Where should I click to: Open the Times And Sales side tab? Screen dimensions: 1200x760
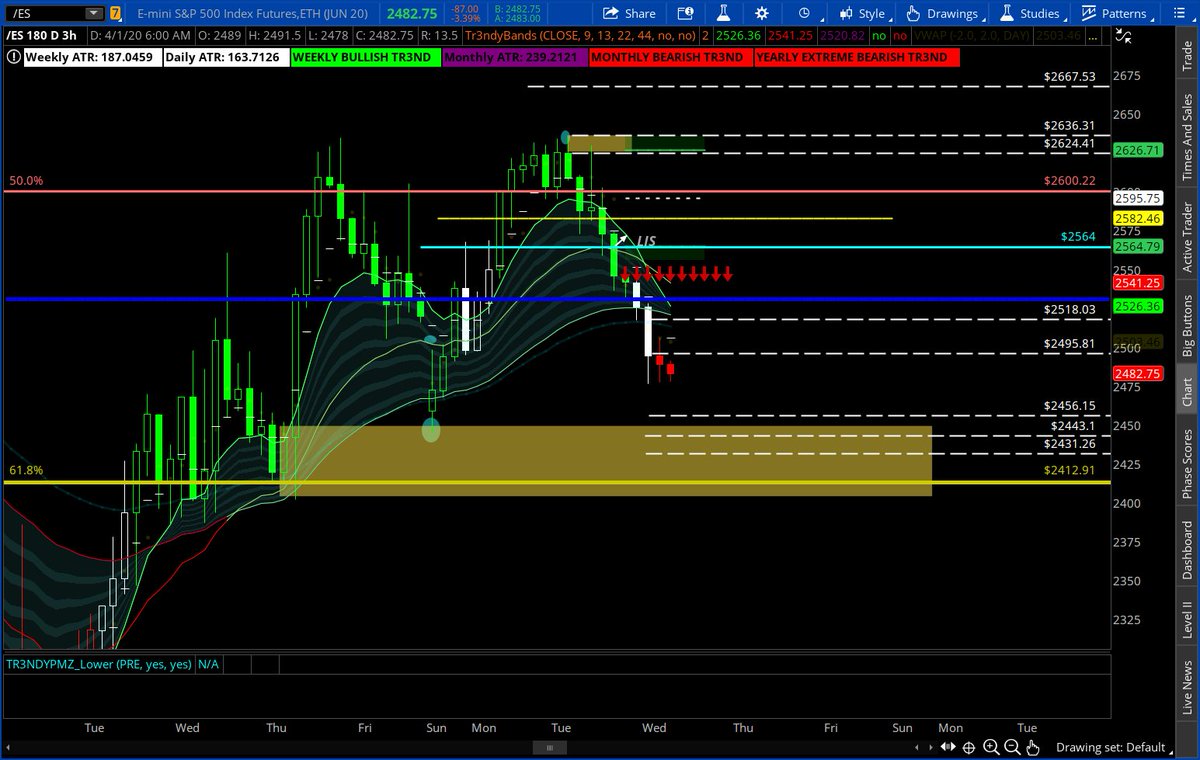(1187, 136)
